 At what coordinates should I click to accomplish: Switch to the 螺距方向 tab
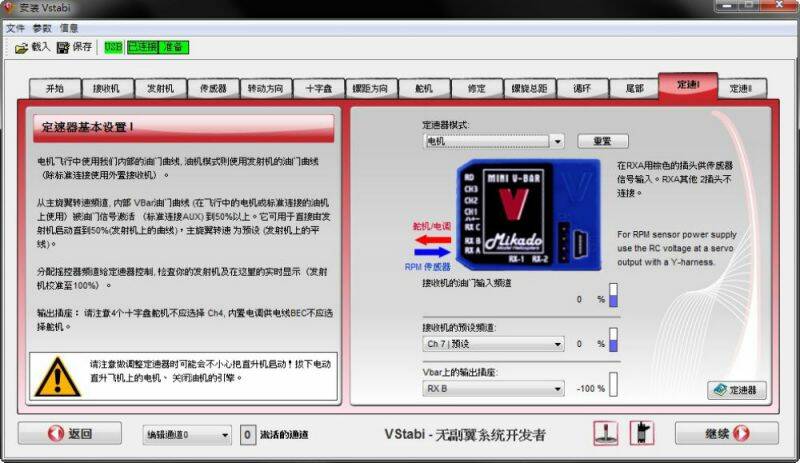pyautogui.click(x=371, y=88)
